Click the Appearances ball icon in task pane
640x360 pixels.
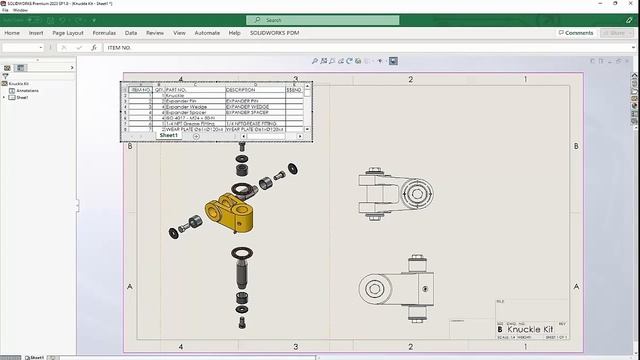tap(634, 106)
